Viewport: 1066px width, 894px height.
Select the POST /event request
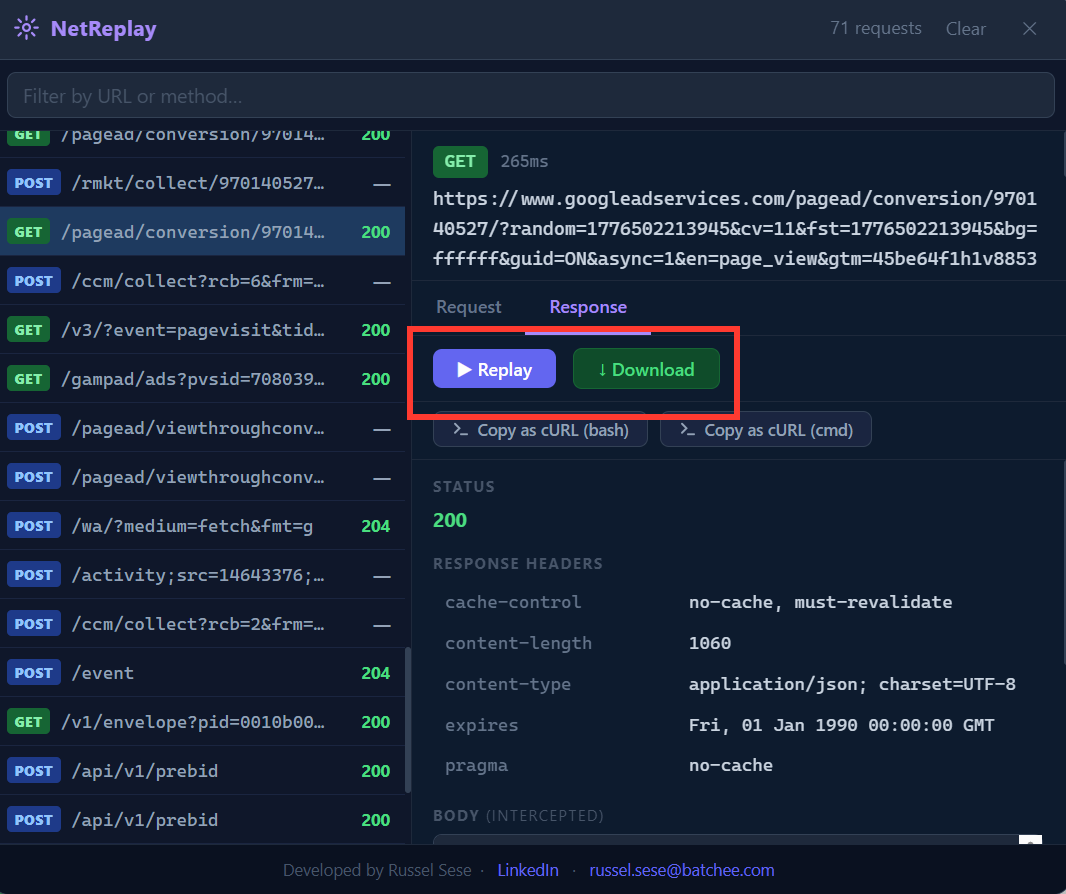pos(200,673)
